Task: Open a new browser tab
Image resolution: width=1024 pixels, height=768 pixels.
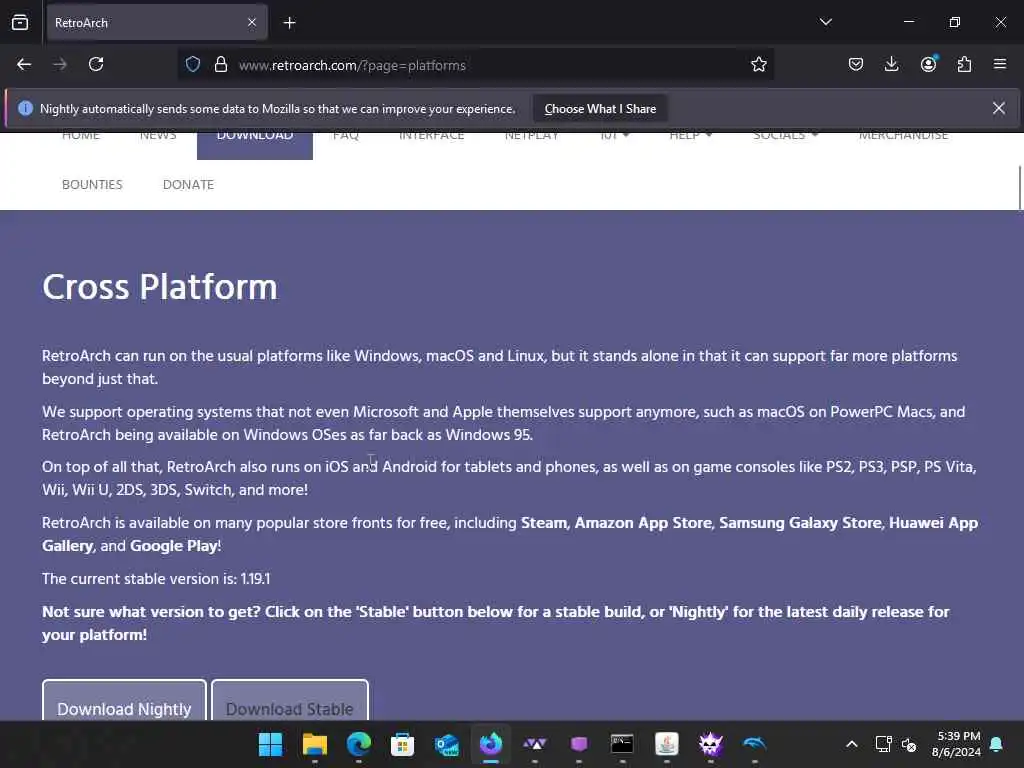Action: 289,23
